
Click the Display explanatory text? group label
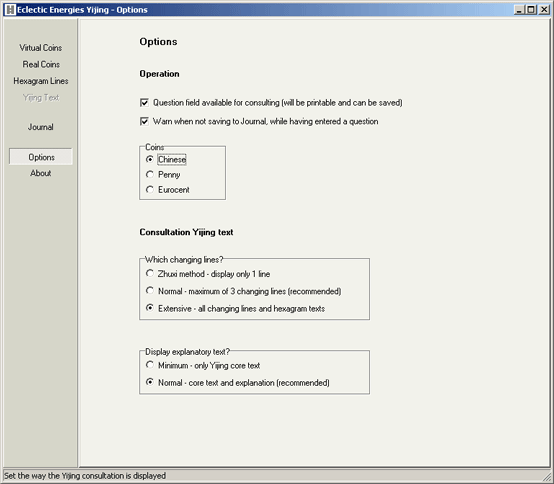tap(188, 352)
